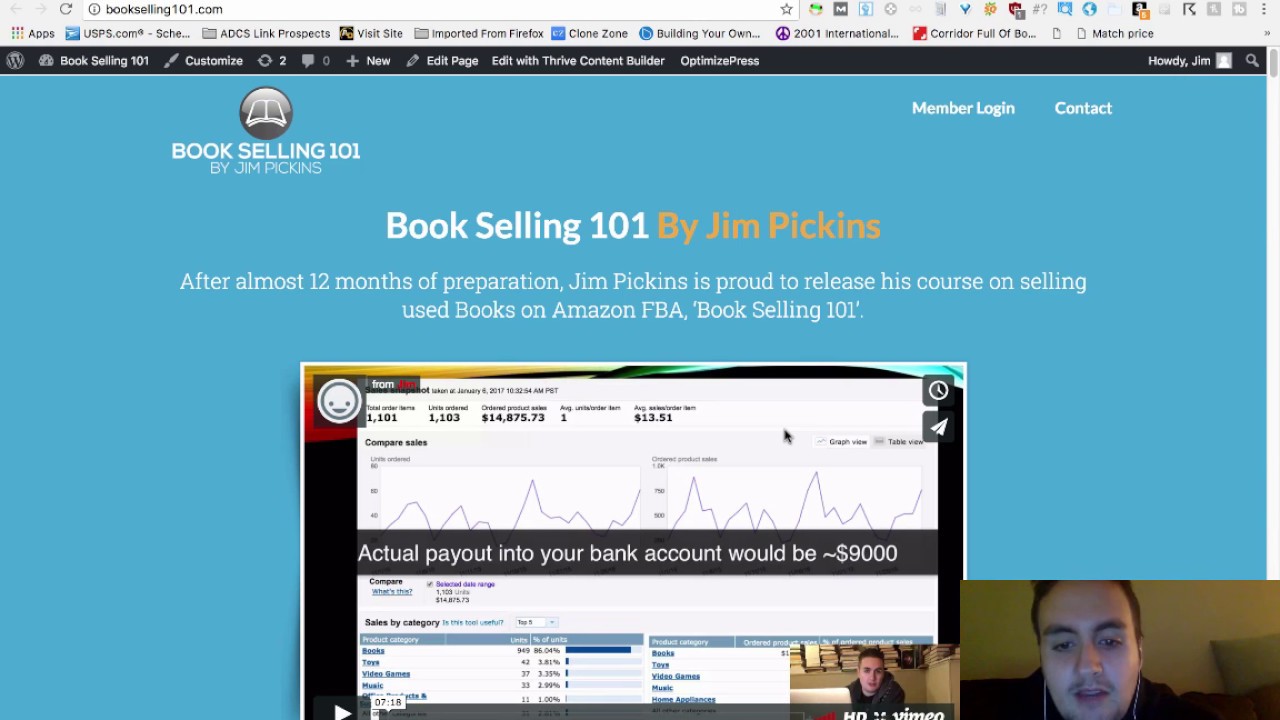Play the embedded Vimeo video
The width and height of the screenshot is (1280, 720).
coord(342,711)
